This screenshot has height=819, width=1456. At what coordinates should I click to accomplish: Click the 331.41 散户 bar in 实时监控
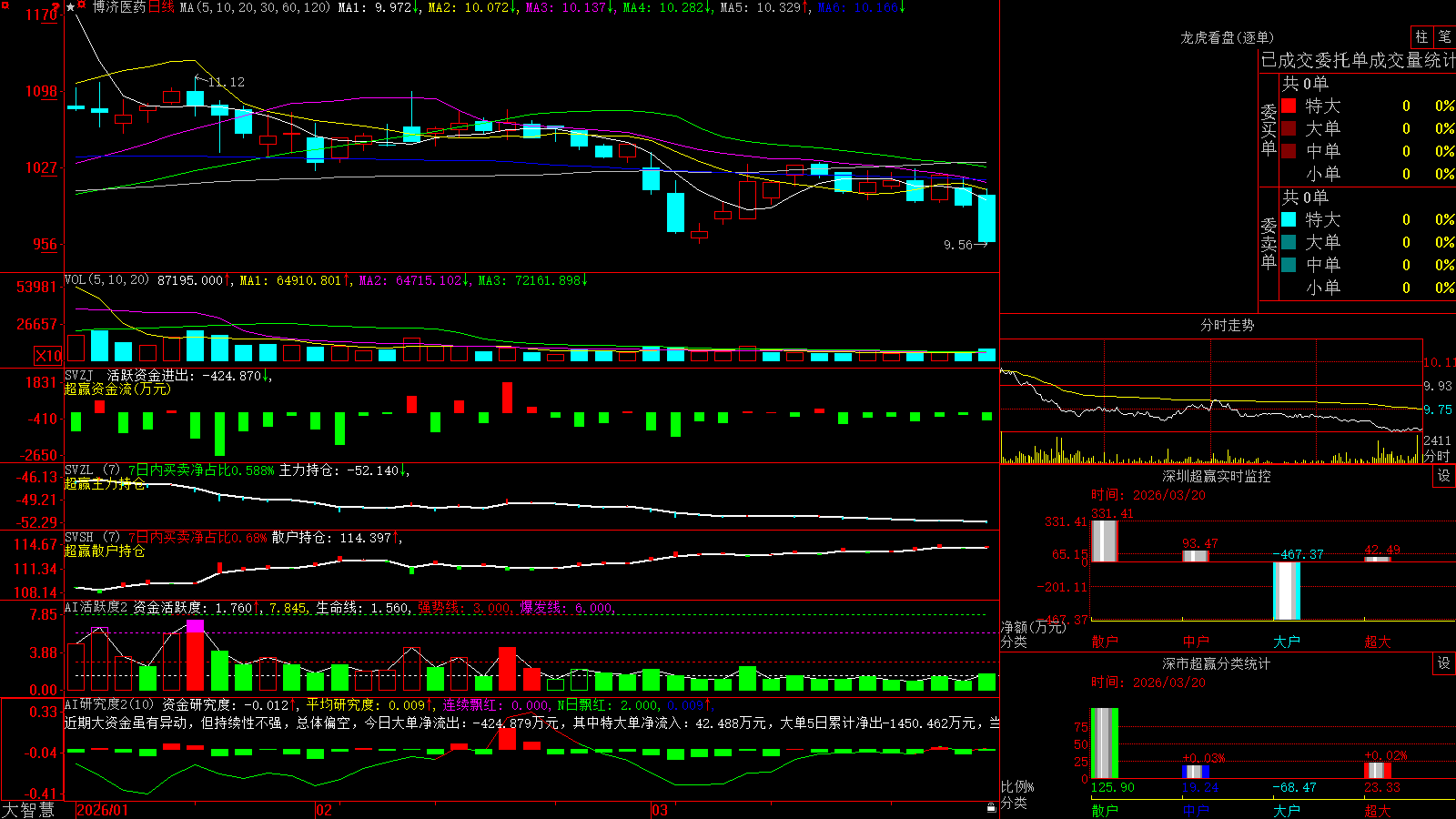point(1104,541)
